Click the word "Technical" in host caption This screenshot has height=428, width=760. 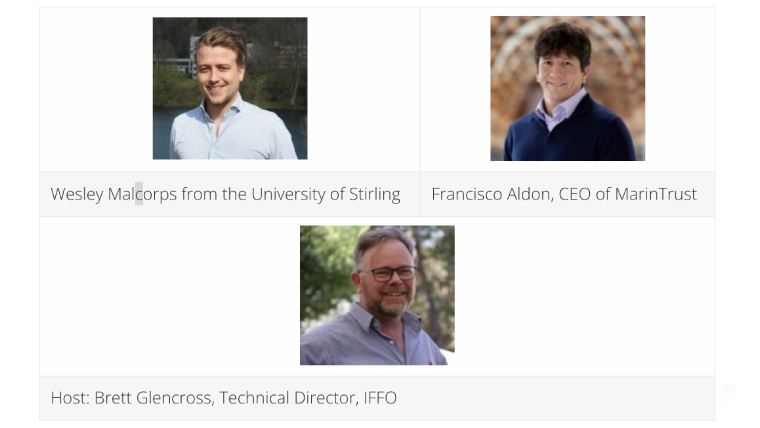click(256, 398)
